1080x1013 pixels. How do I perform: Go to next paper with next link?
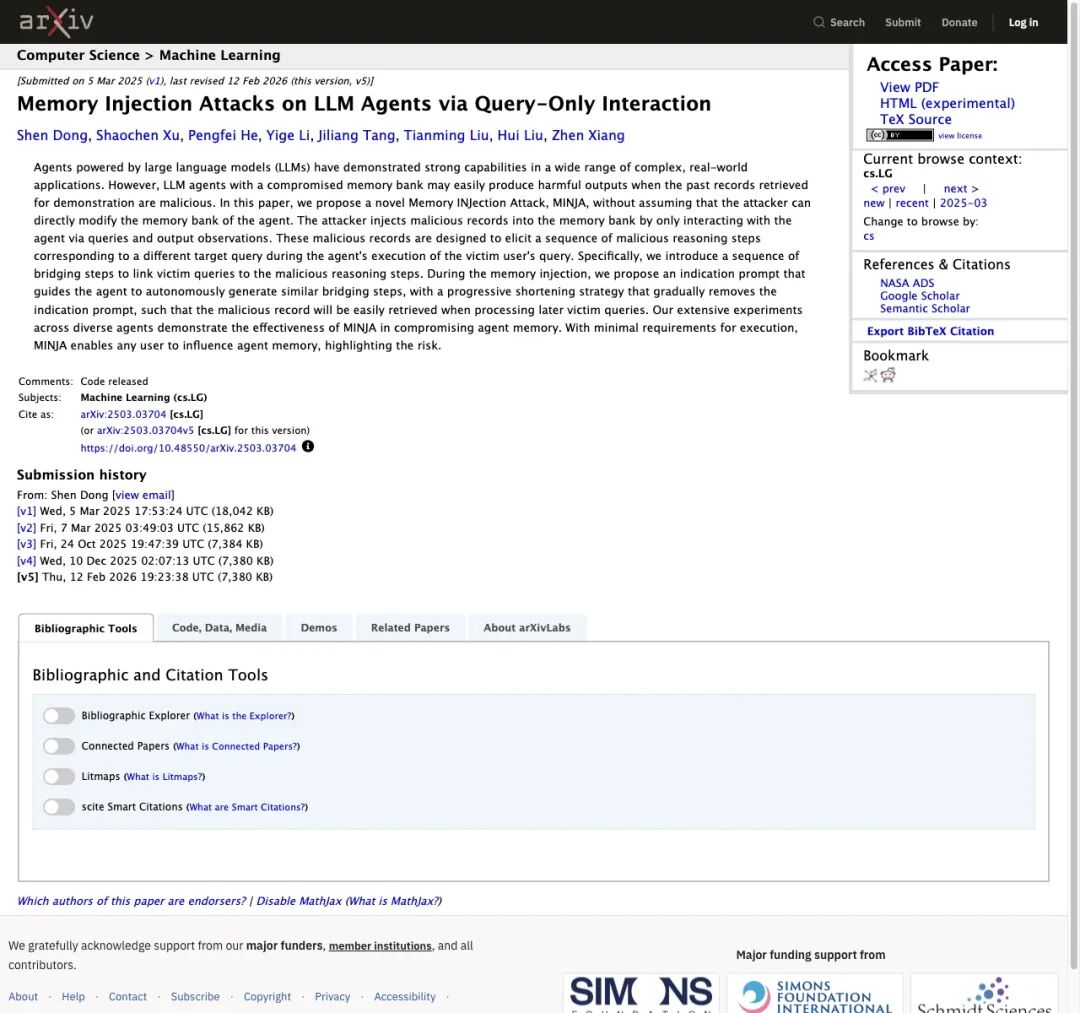pos(961,188)
